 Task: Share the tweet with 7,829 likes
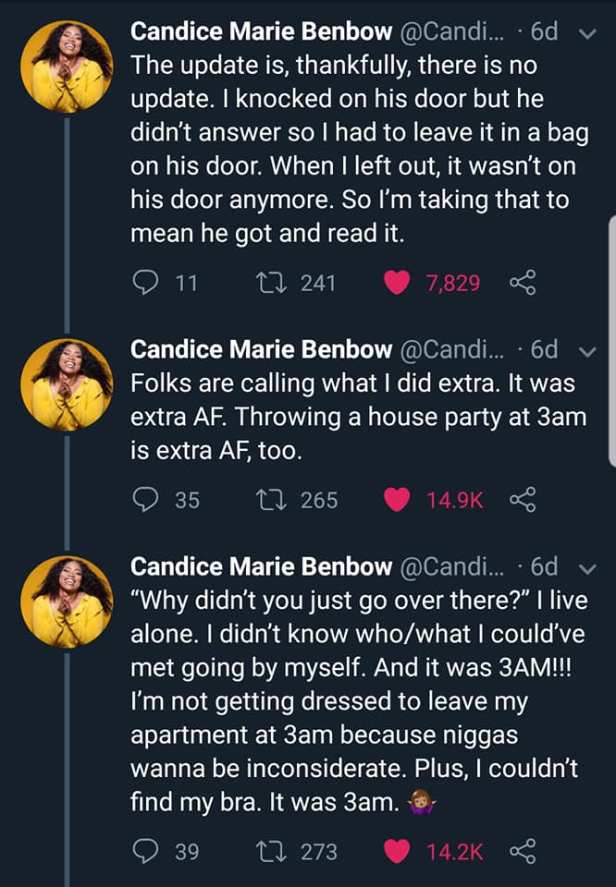pyautogui.click(x=523, y=284)
